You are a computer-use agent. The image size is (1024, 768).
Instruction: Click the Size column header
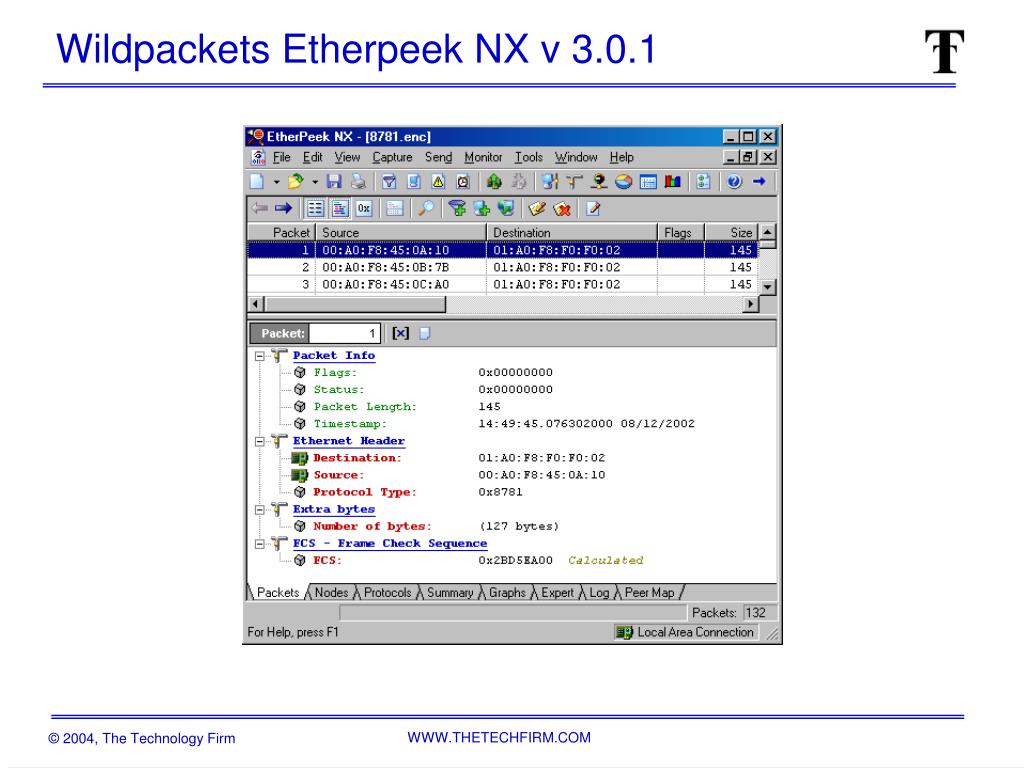(x=731, y=232)
